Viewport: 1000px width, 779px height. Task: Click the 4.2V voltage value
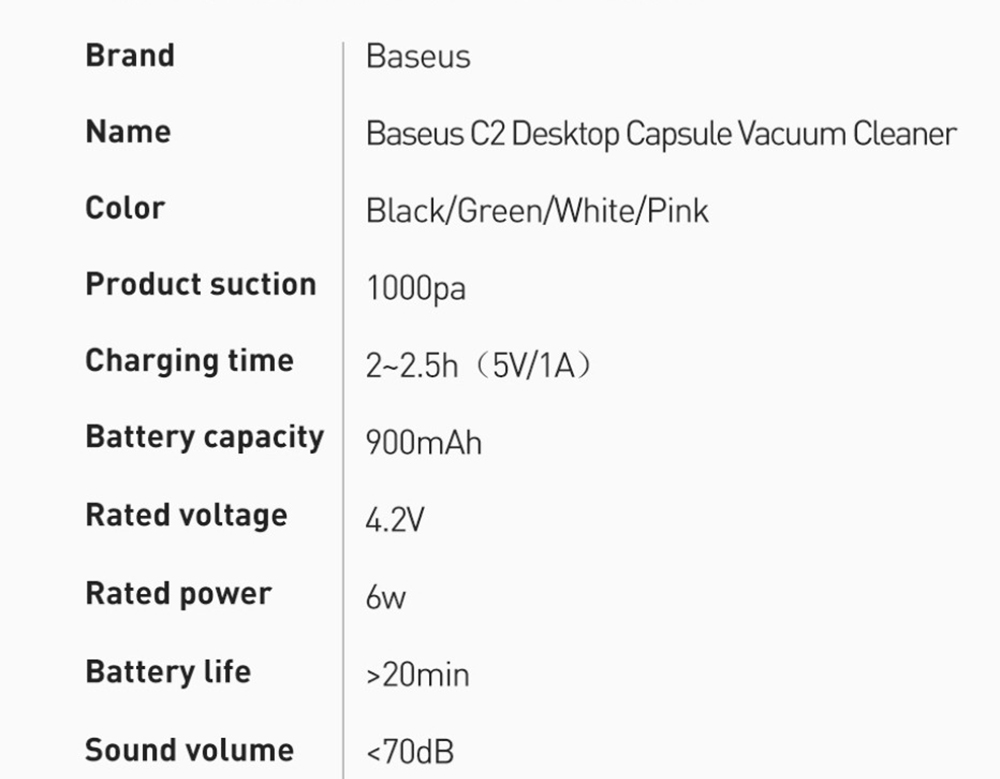pyautogui.click(x=395, y=520)
